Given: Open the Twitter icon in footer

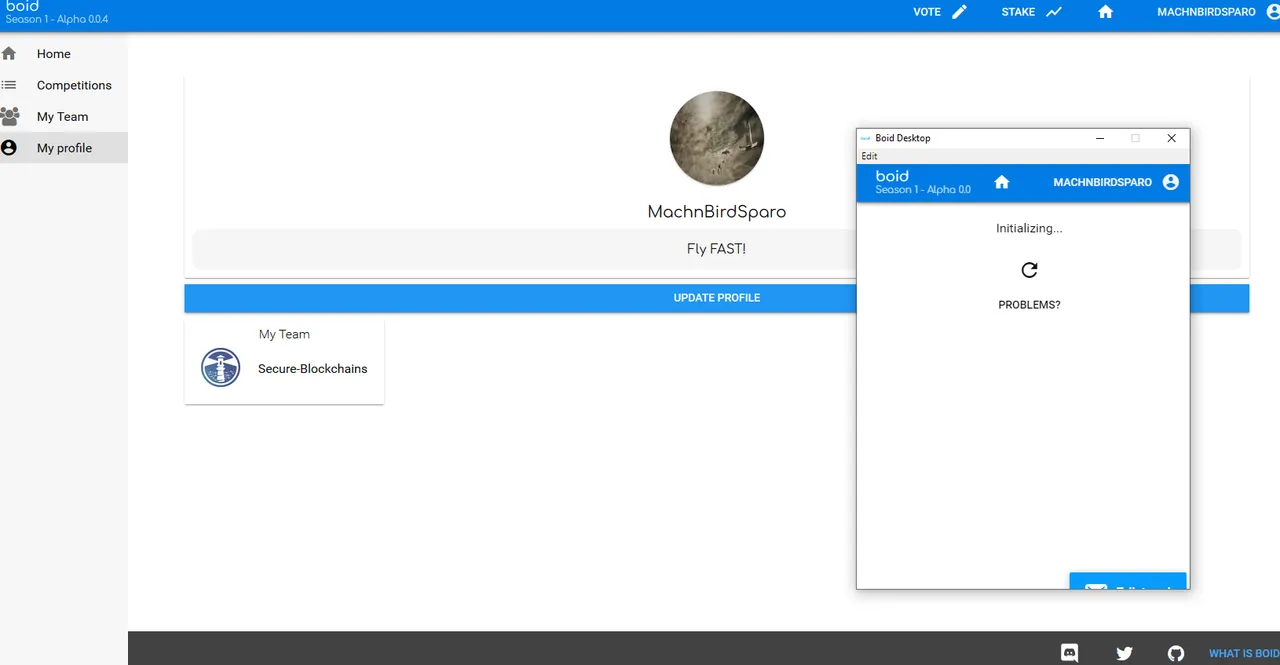Looking at the screenshot, I should click(x=1124, y=653).
